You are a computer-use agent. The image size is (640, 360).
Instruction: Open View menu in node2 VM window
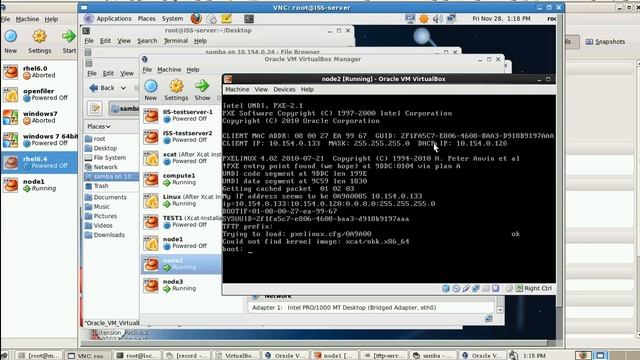point(261,89)
